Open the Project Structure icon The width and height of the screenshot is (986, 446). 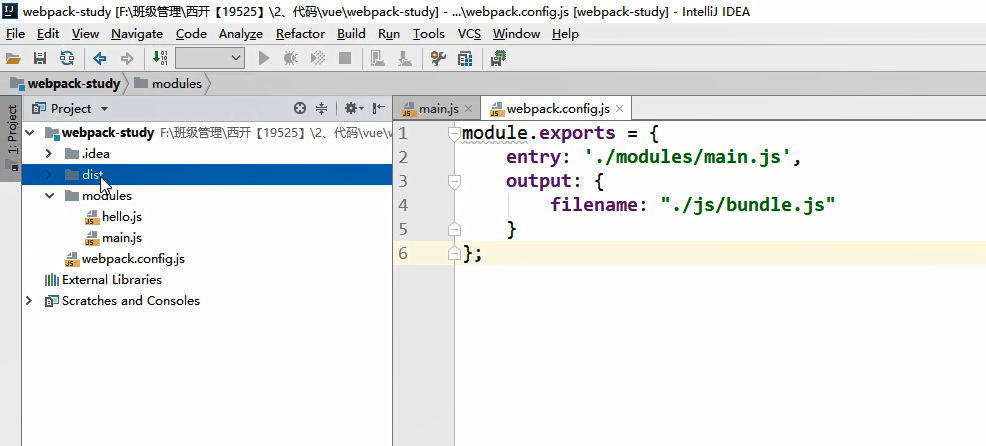[465, 59]
